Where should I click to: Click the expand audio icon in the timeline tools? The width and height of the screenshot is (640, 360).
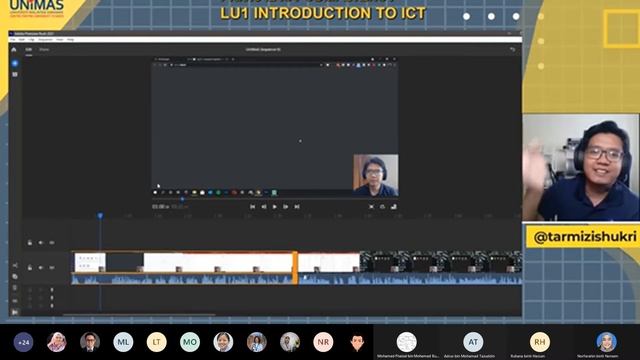tap(15, 301)
